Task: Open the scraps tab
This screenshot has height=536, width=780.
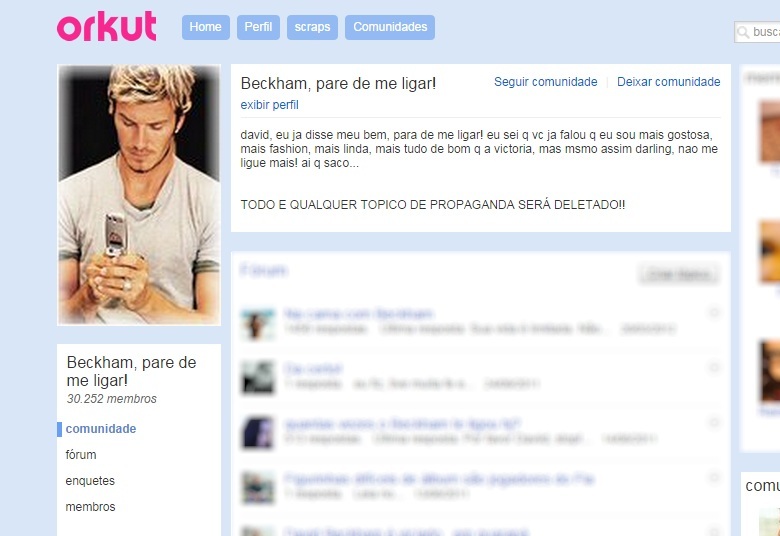Action: (x=312, y=27)
